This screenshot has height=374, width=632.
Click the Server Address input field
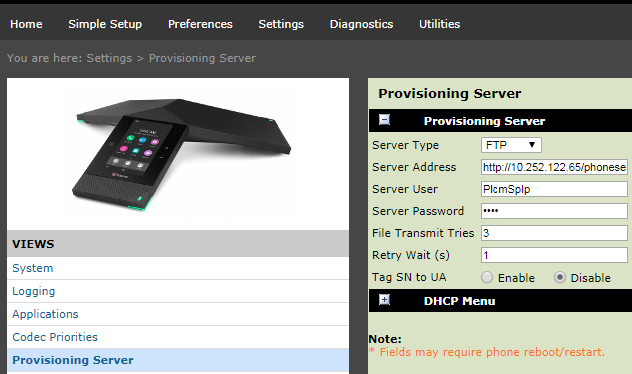tap(554, 167)
